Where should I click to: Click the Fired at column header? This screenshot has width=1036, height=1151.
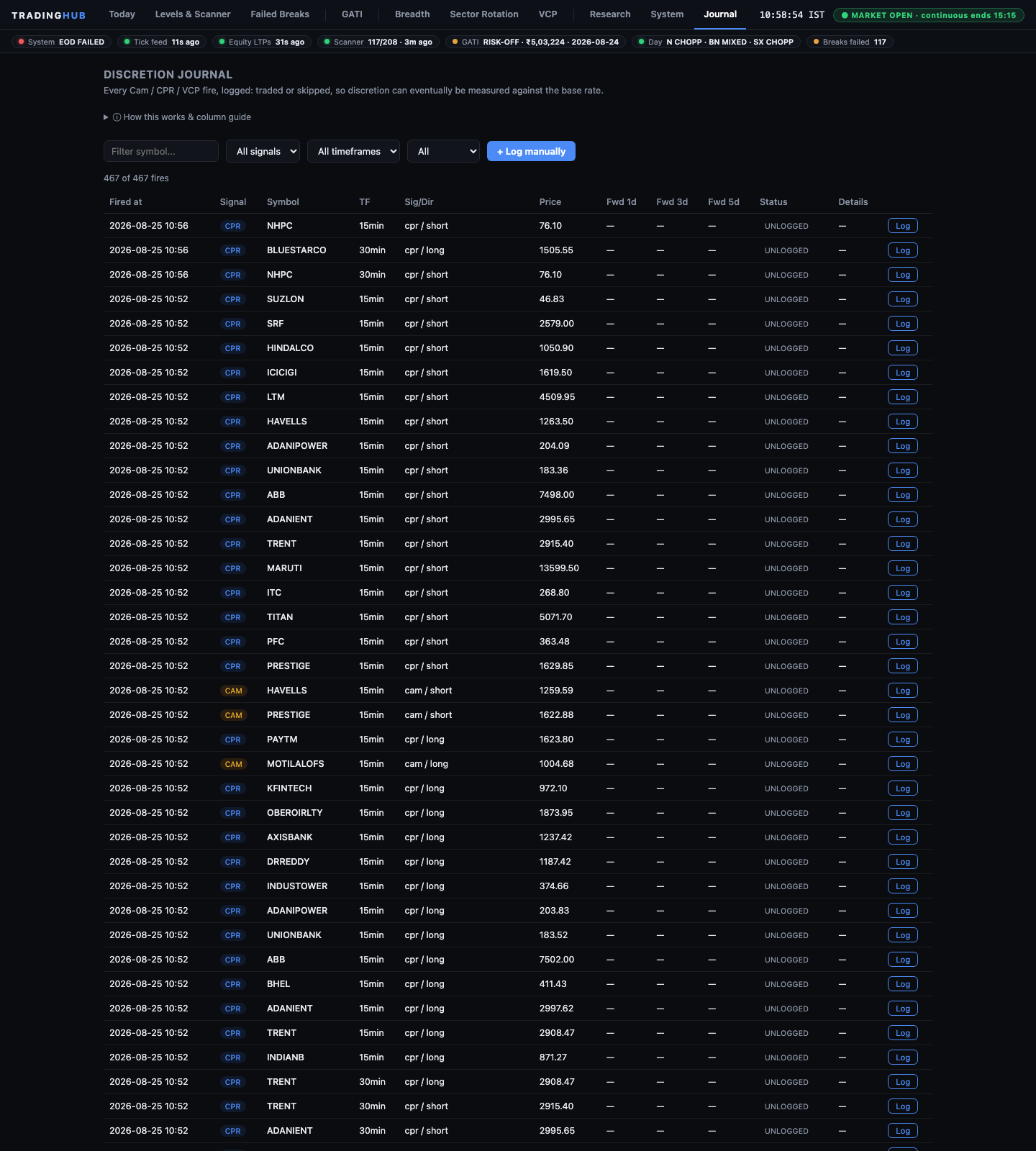pos(126,202)
